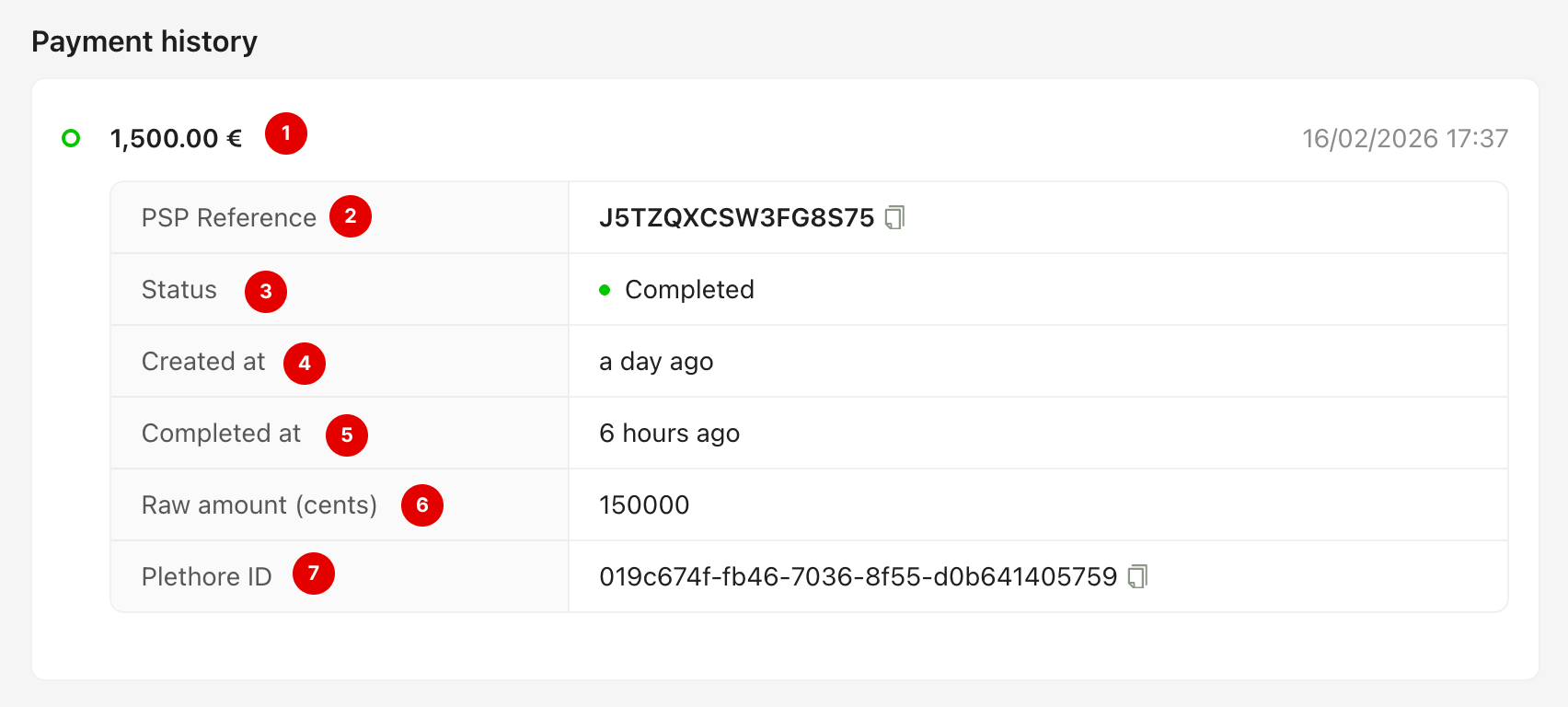Click the 16/02/2026 17:37 timestamp

(x=1404, y=138)
